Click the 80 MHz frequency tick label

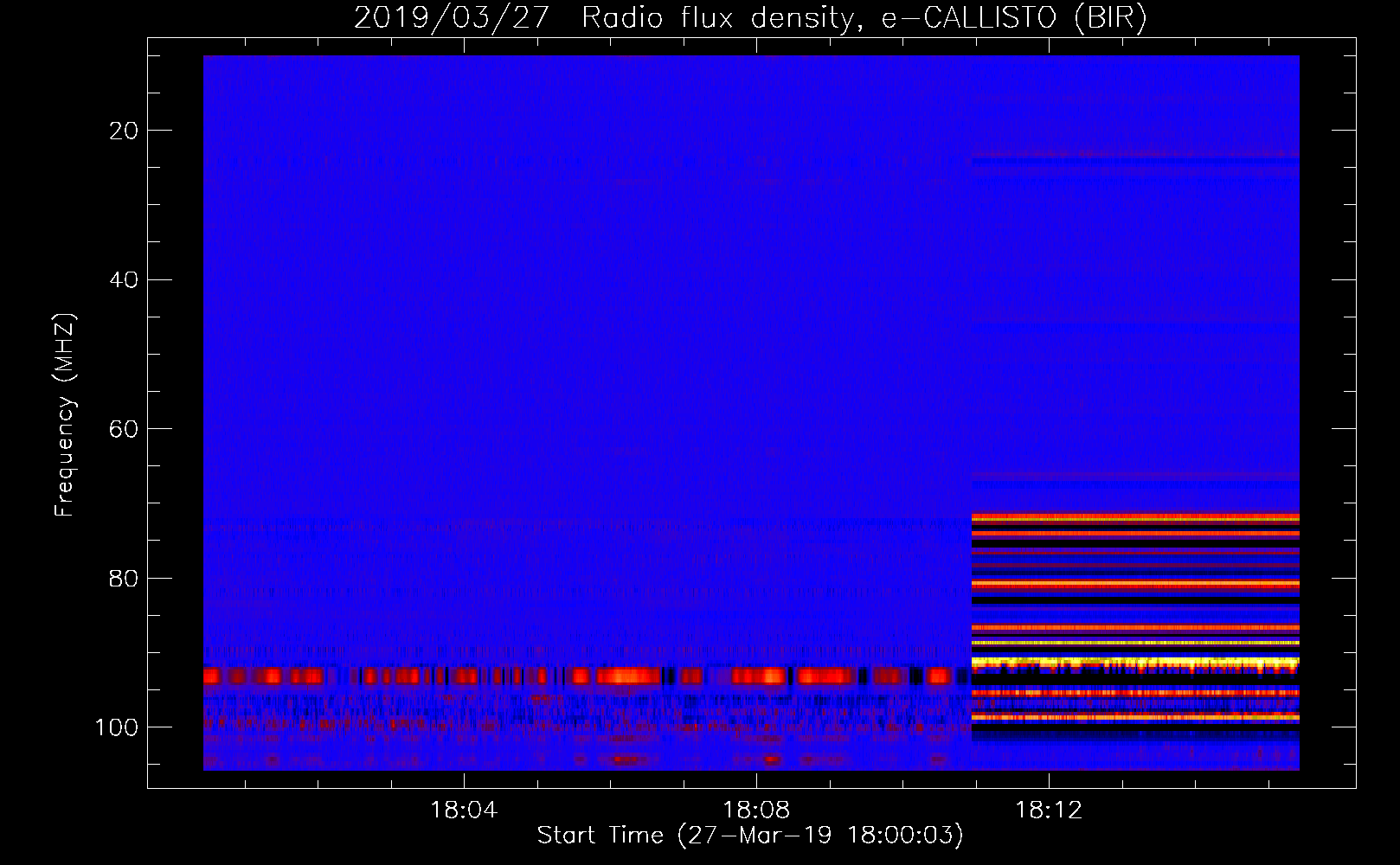(124, 578)
